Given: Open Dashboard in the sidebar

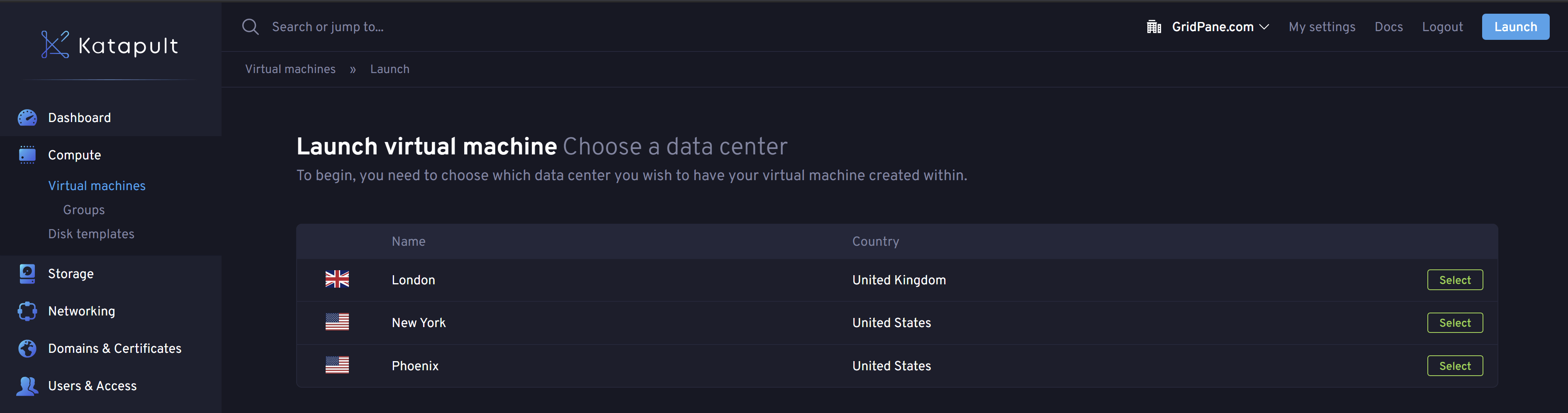Looking at the screenshot, I should point(79,117).
